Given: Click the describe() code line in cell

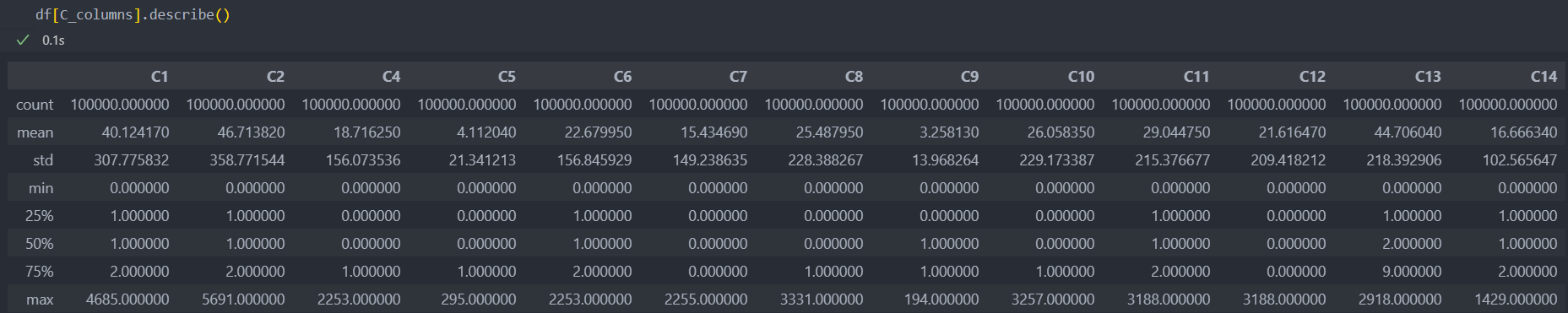Looking at the screenshot, I should (133, 14).
